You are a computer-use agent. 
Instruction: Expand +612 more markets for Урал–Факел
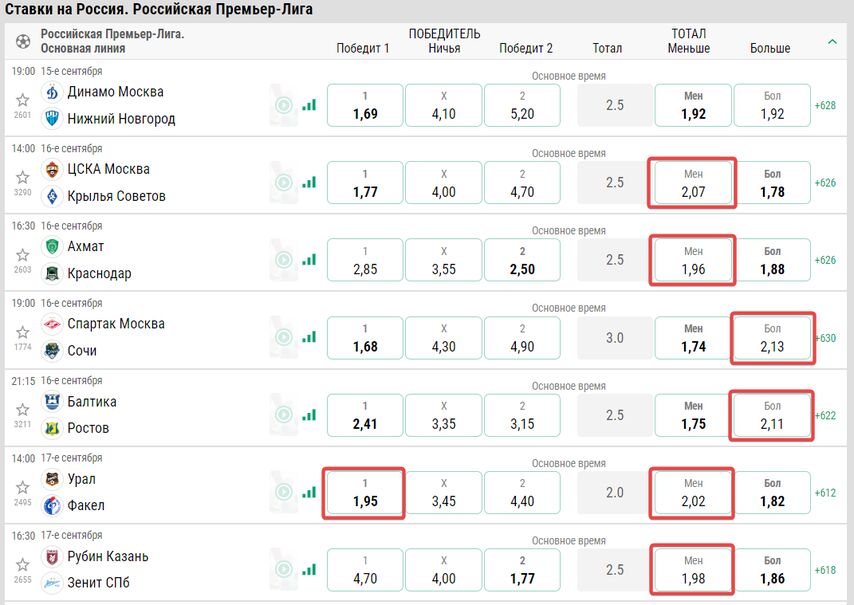(x=825, y=493)
